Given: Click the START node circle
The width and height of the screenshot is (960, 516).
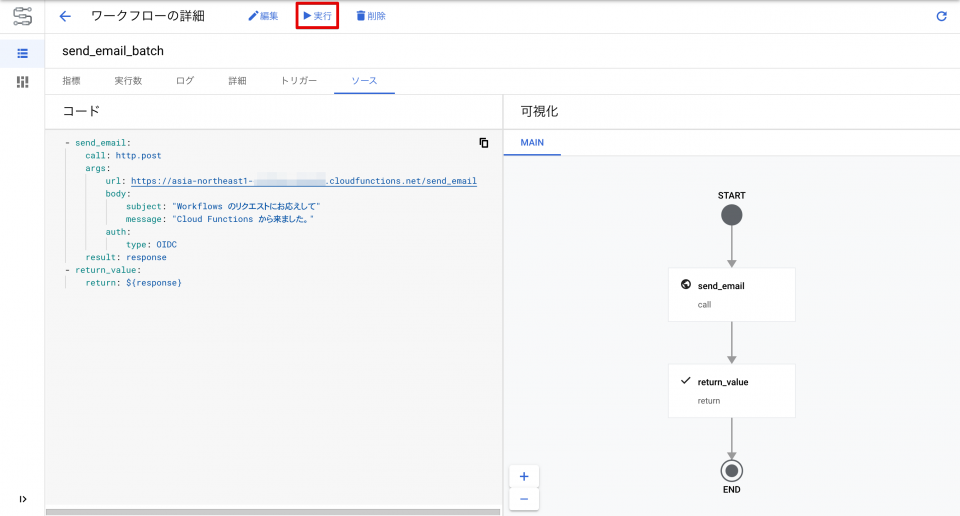Looking at the screenshot, I should pos(732,215).
